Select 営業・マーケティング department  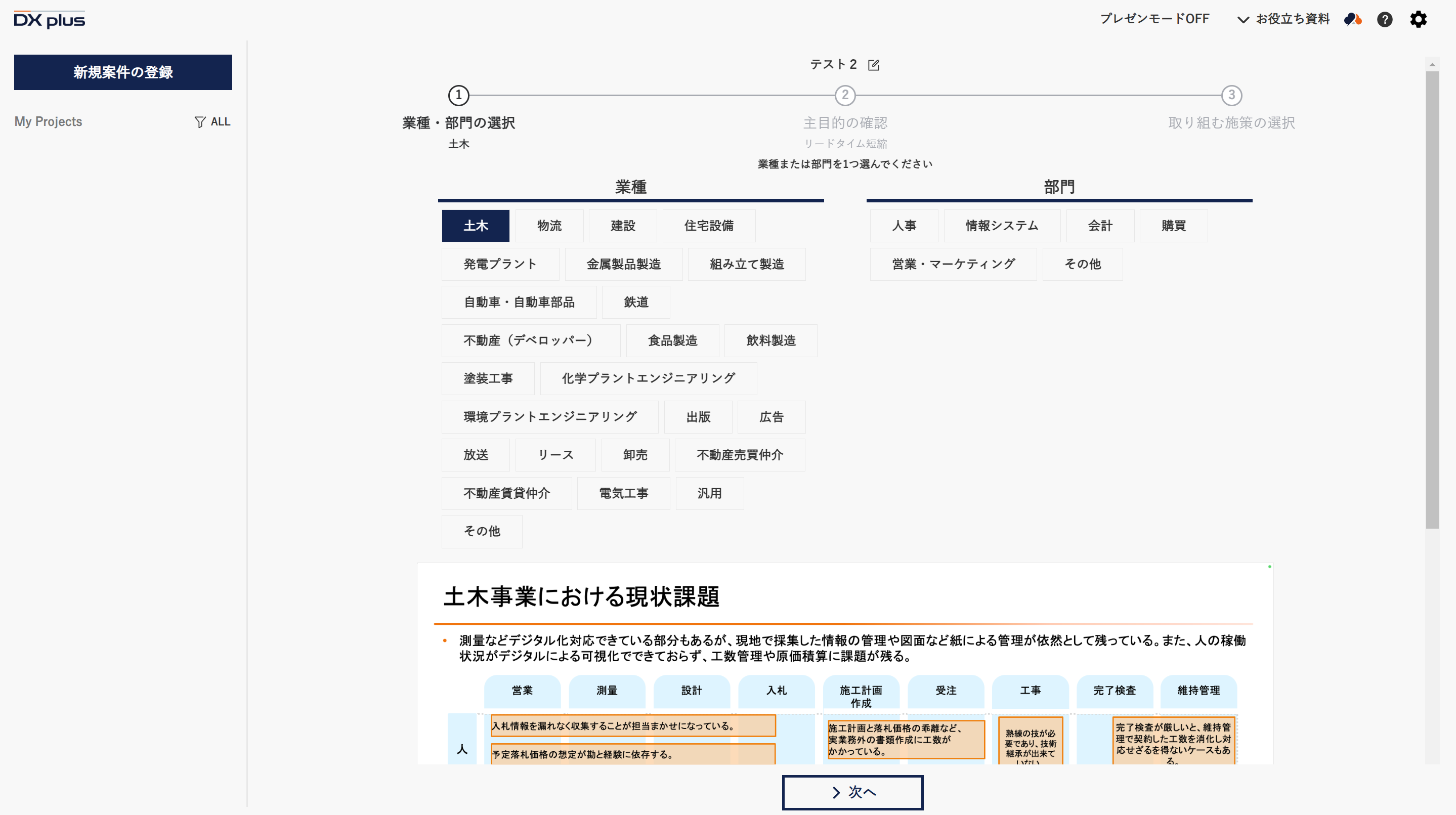coord(953,265)
